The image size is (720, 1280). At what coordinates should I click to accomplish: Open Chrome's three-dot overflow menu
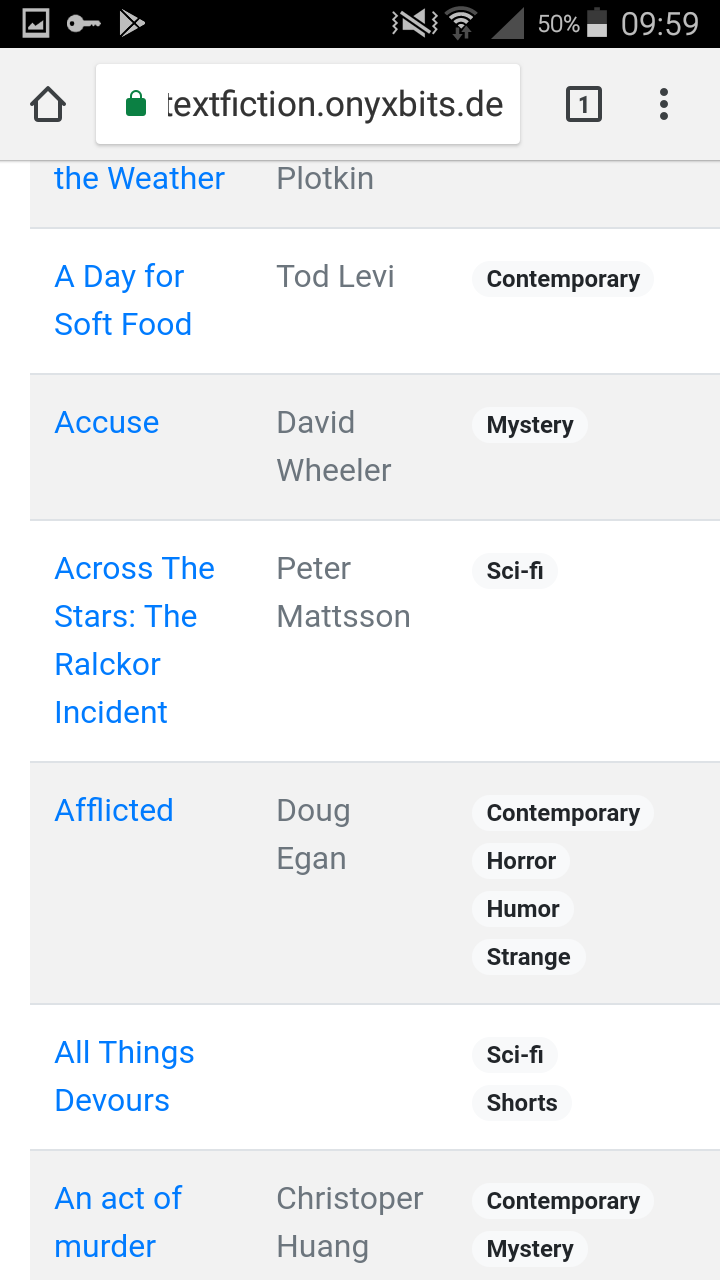pyautogui.click(x=664, y=104)
